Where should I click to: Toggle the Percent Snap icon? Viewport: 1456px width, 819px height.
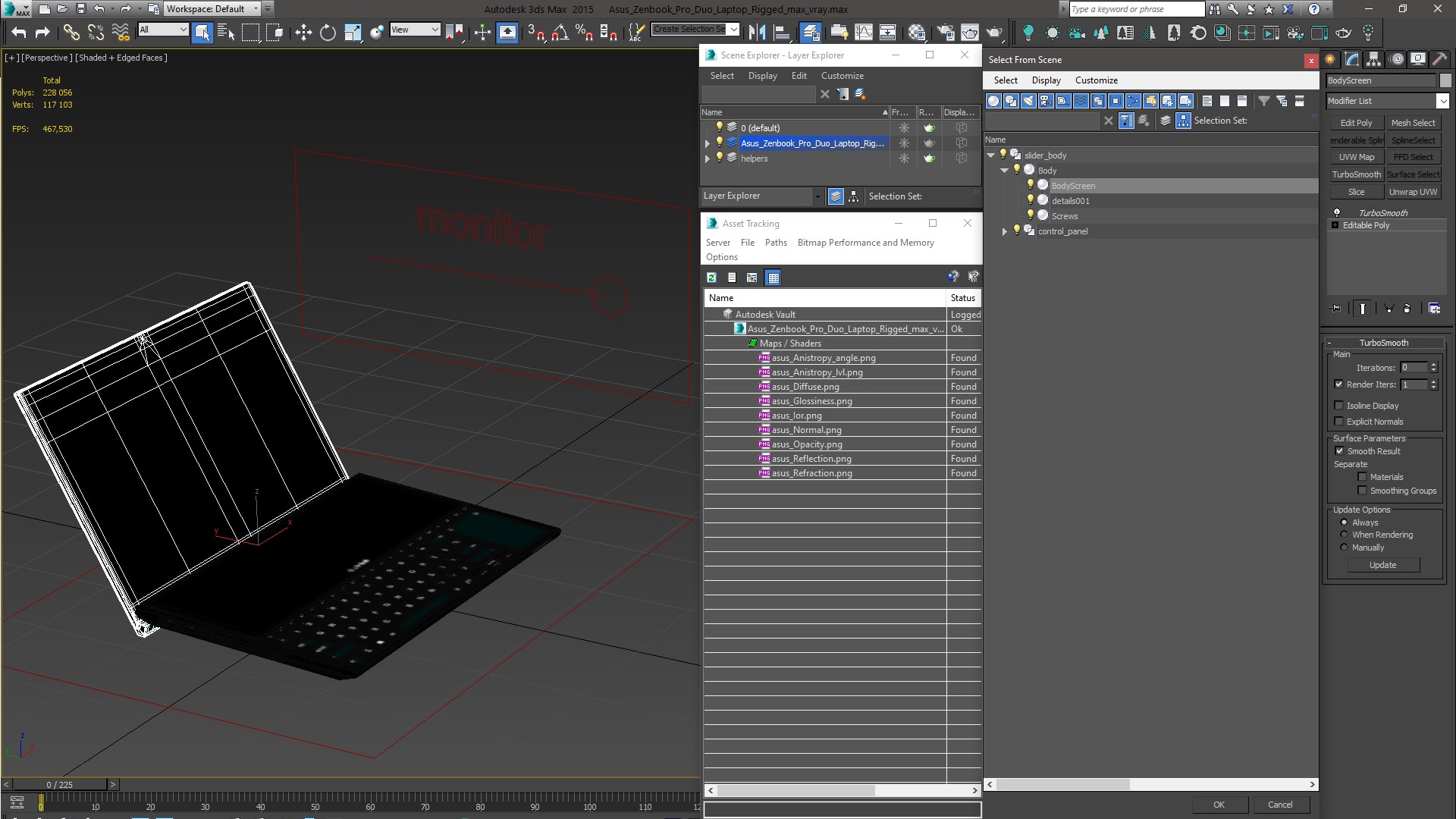coord(584,32)
